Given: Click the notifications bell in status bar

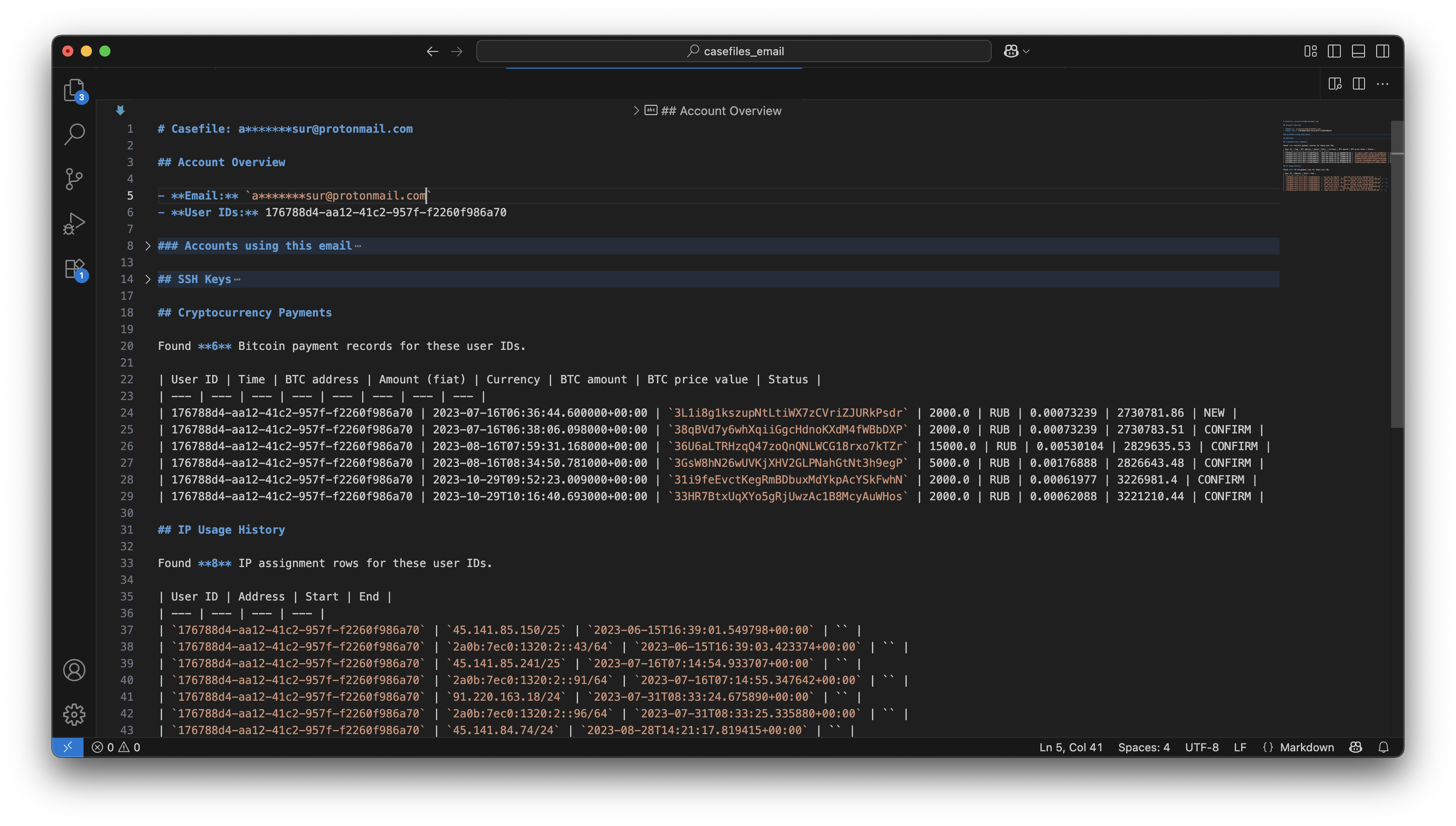Looking at the screenshot, I should (1384, 747).
